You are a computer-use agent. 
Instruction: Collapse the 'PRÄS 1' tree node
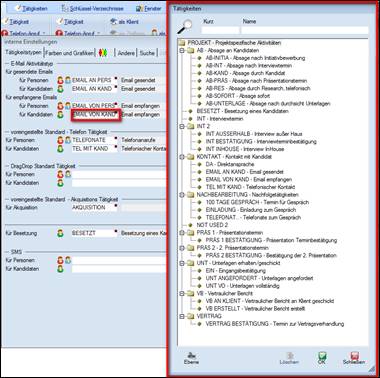182,233
